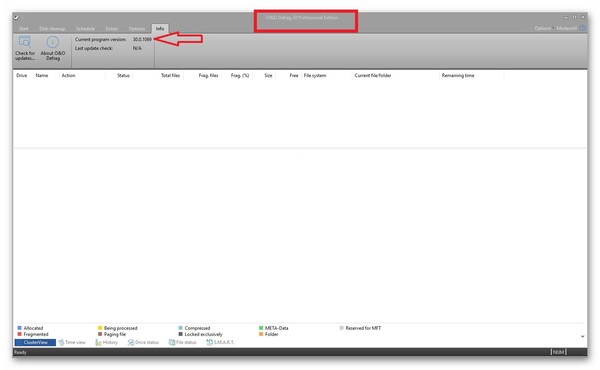The image size is (600, 370).
Task: Click the META-Data green swatch
Action: click(x=261, y=328)
